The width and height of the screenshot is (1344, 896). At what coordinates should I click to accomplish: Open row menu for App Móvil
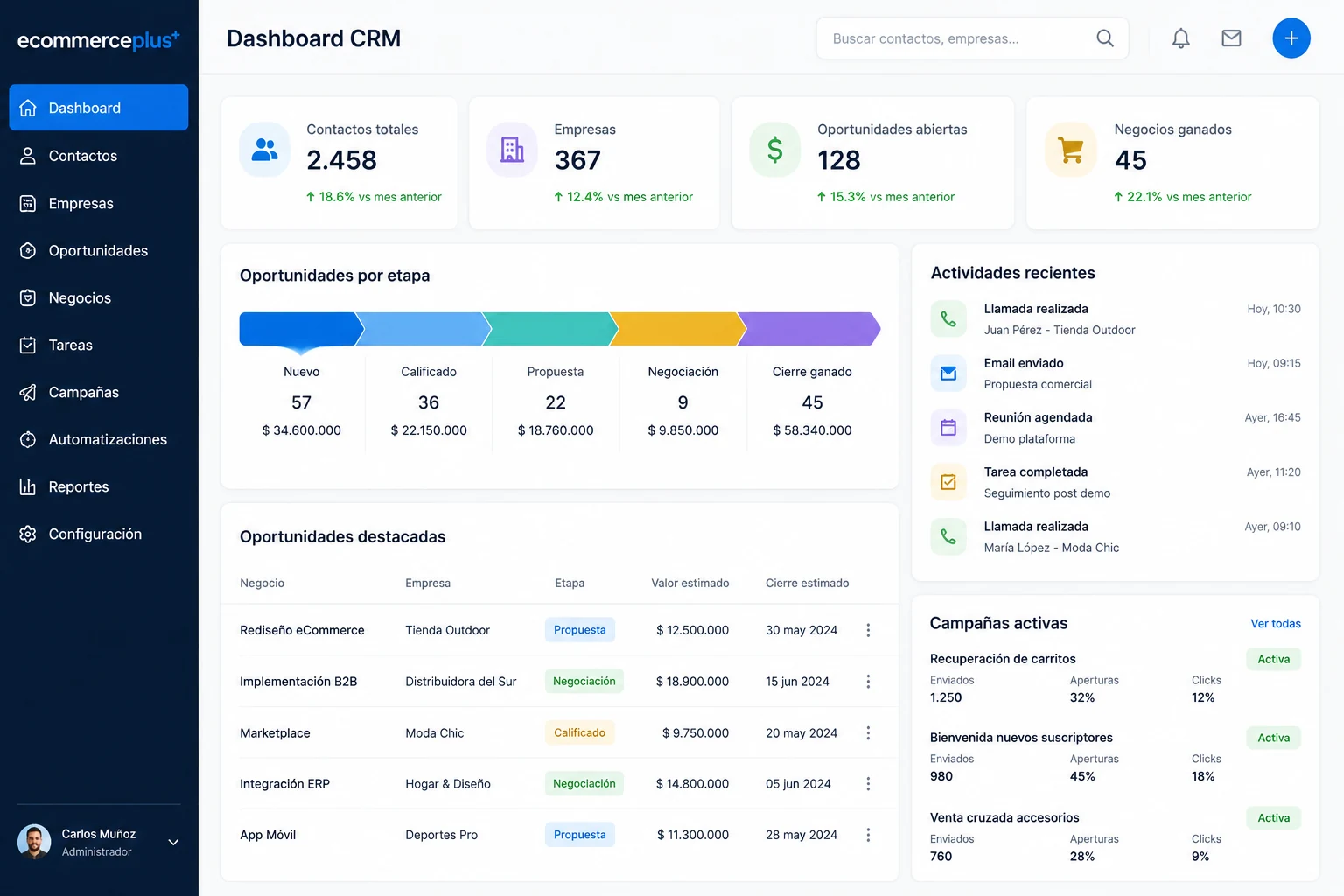click(x=868, y=835)
